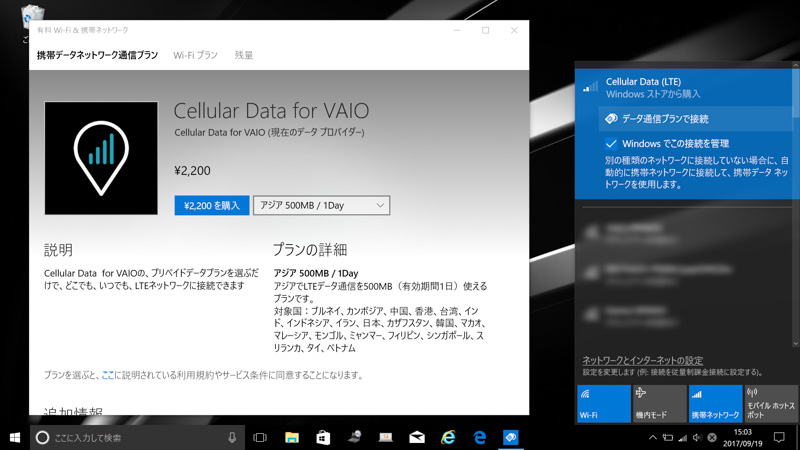Click the price text ¥2,200
The height and width of the screenshot is (450, 800).
click(192, 170)
